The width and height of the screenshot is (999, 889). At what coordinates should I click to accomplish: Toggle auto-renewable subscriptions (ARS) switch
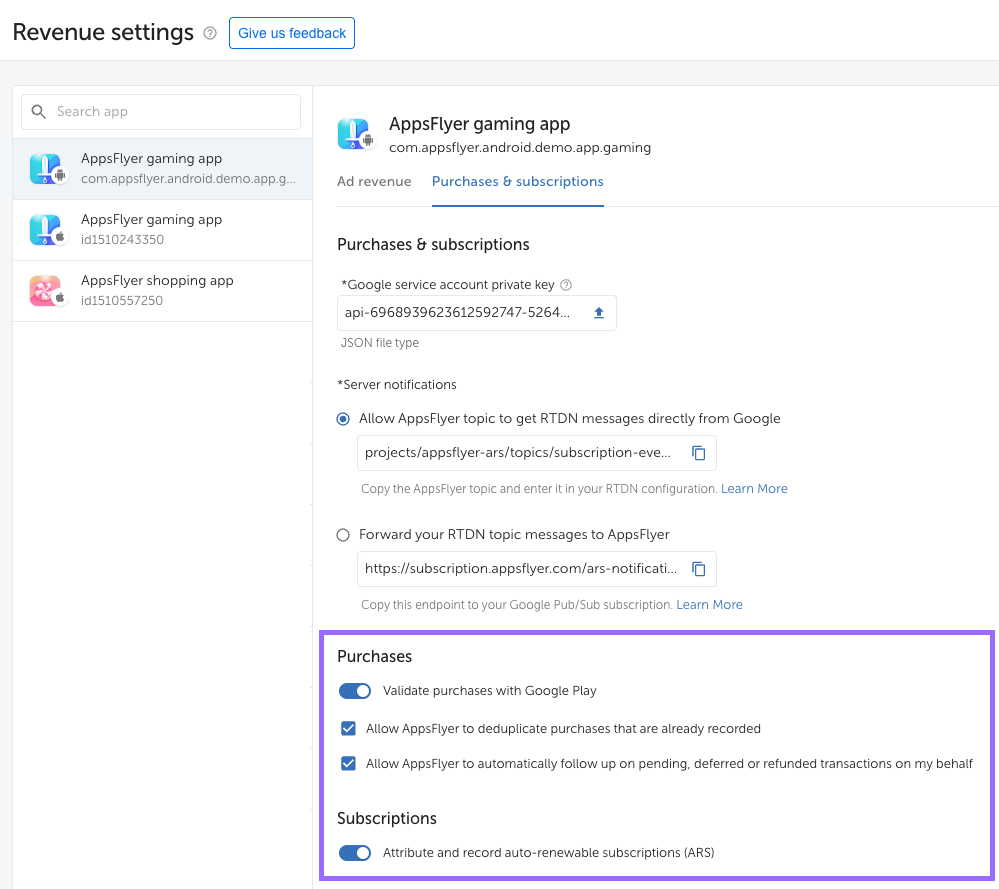click(x=355, y=853)
